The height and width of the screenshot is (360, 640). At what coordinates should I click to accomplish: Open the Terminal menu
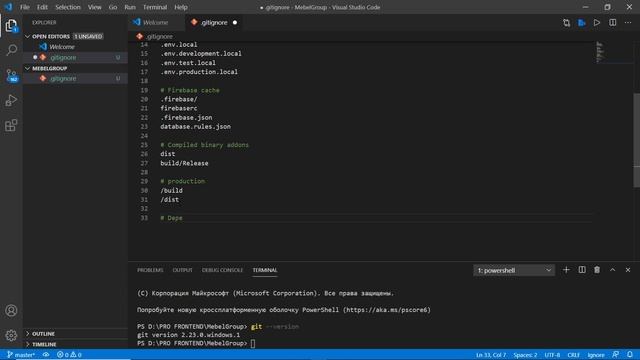(155, 7)
